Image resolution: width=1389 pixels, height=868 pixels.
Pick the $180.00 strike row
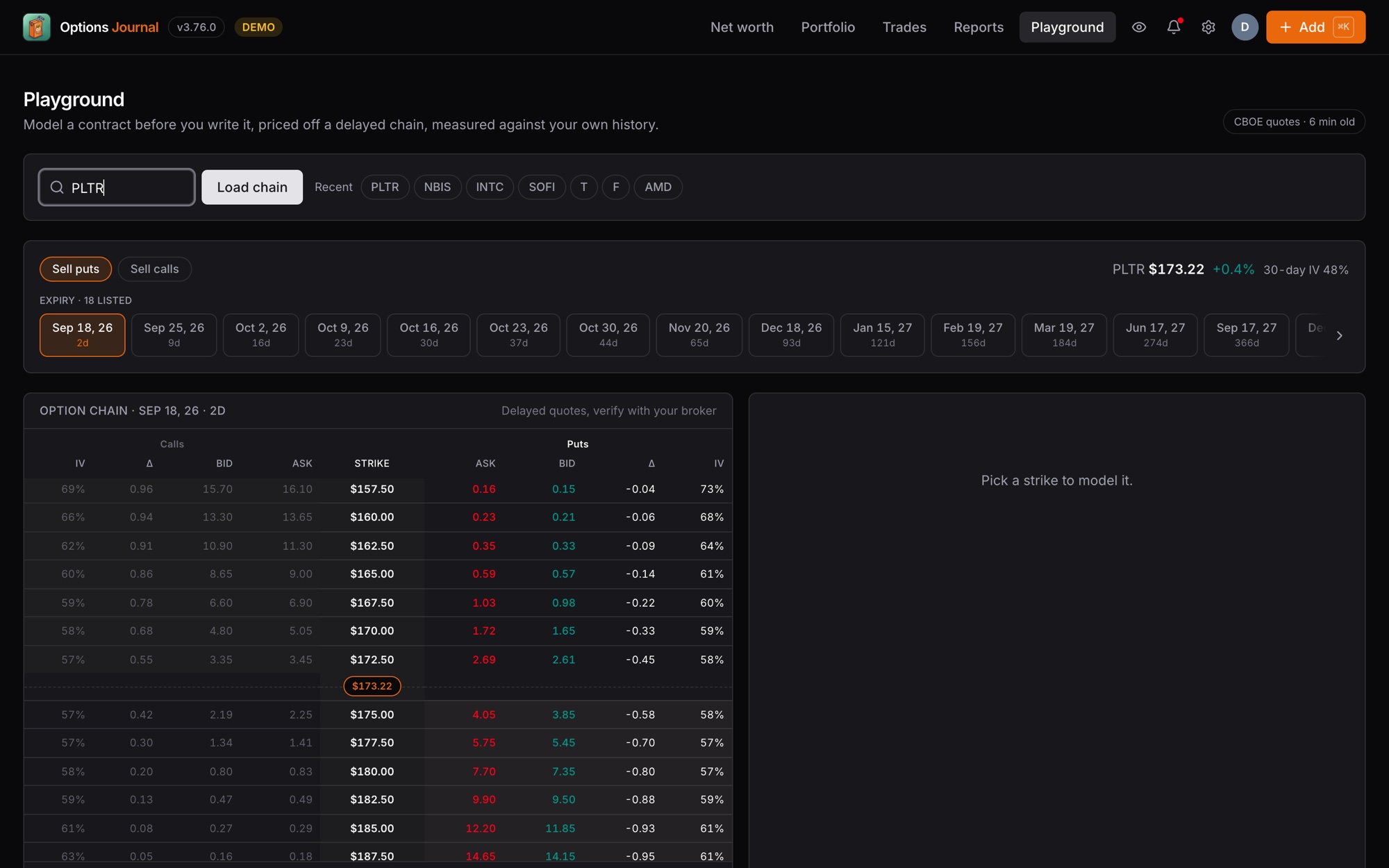(378, 771)
